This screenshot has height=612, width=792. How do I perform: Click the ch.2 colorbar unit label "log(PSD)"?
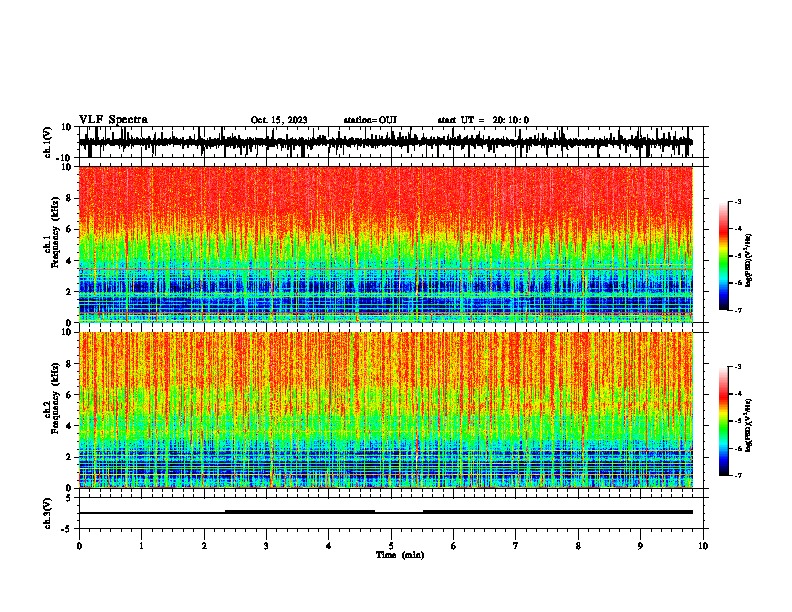[748, 425]
